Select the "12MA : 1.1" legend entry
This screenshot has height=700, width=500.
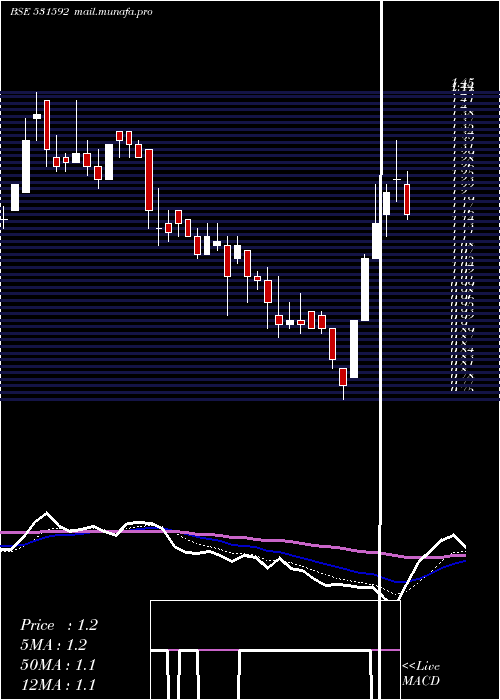pyautogui.click(x=58, y=684)
